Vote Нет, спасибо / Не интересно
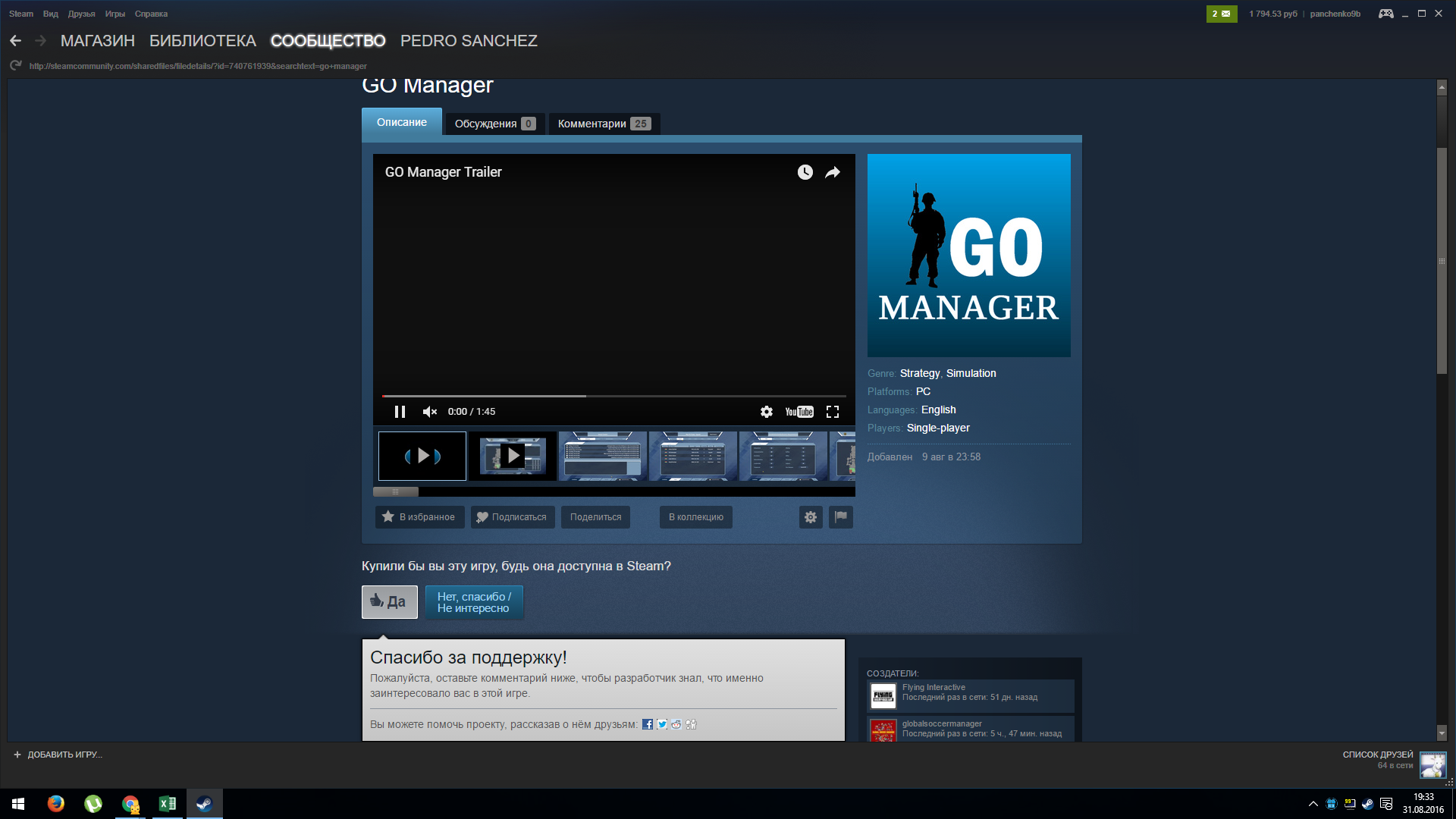Viewport: 1456px width, 819px height. [475, 602]
